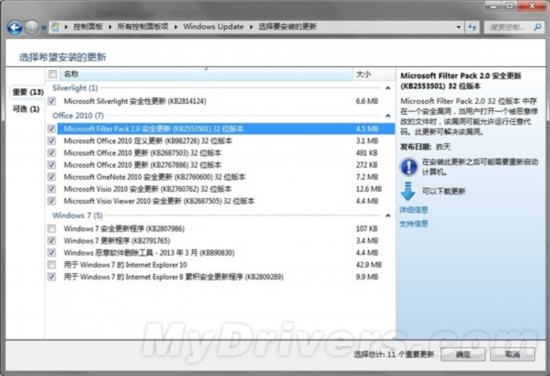The image size is (550, 376).
Task: Maximize the Windows Update window
Action: (x=510, y=6)
